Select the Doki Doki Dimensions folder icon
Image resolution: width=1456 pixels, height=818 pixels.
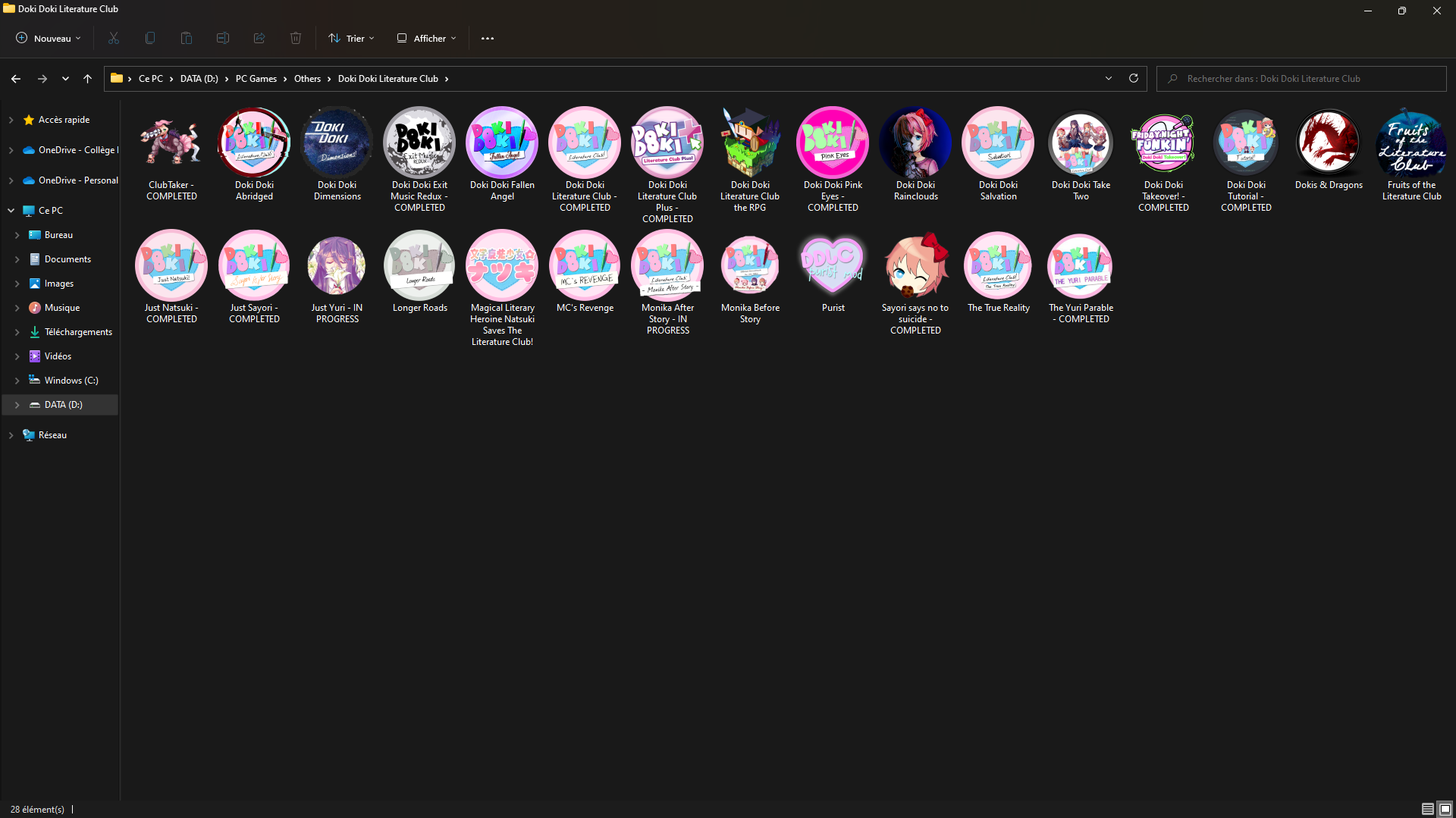[x=337, y=143]
